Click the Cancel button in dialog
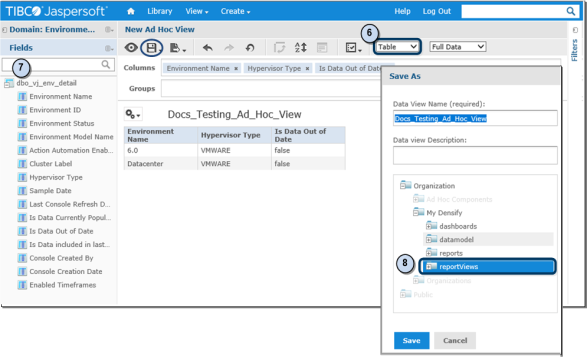 pos(455,340)
